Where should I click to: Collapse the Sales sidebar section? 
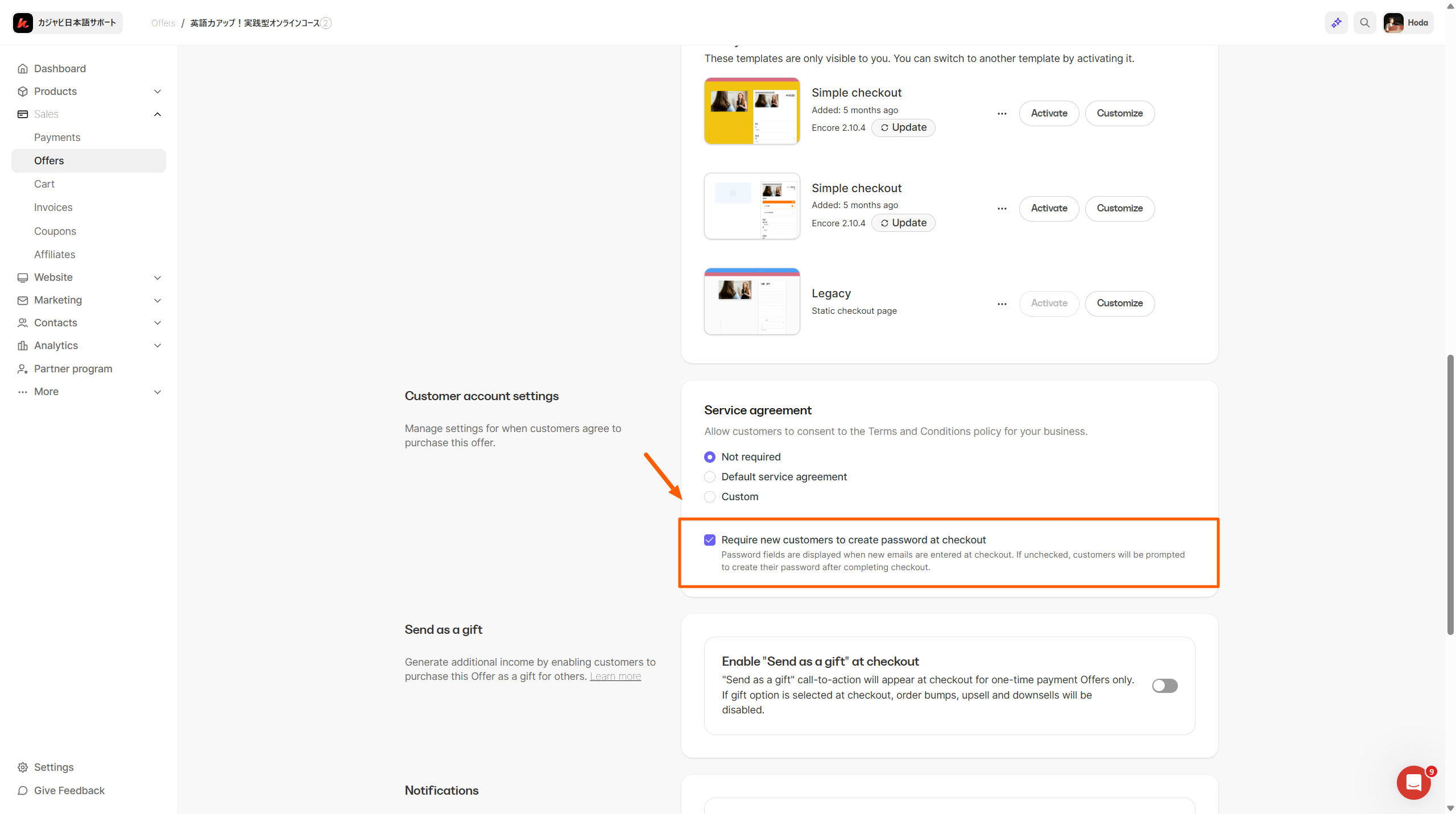[158, 114]
